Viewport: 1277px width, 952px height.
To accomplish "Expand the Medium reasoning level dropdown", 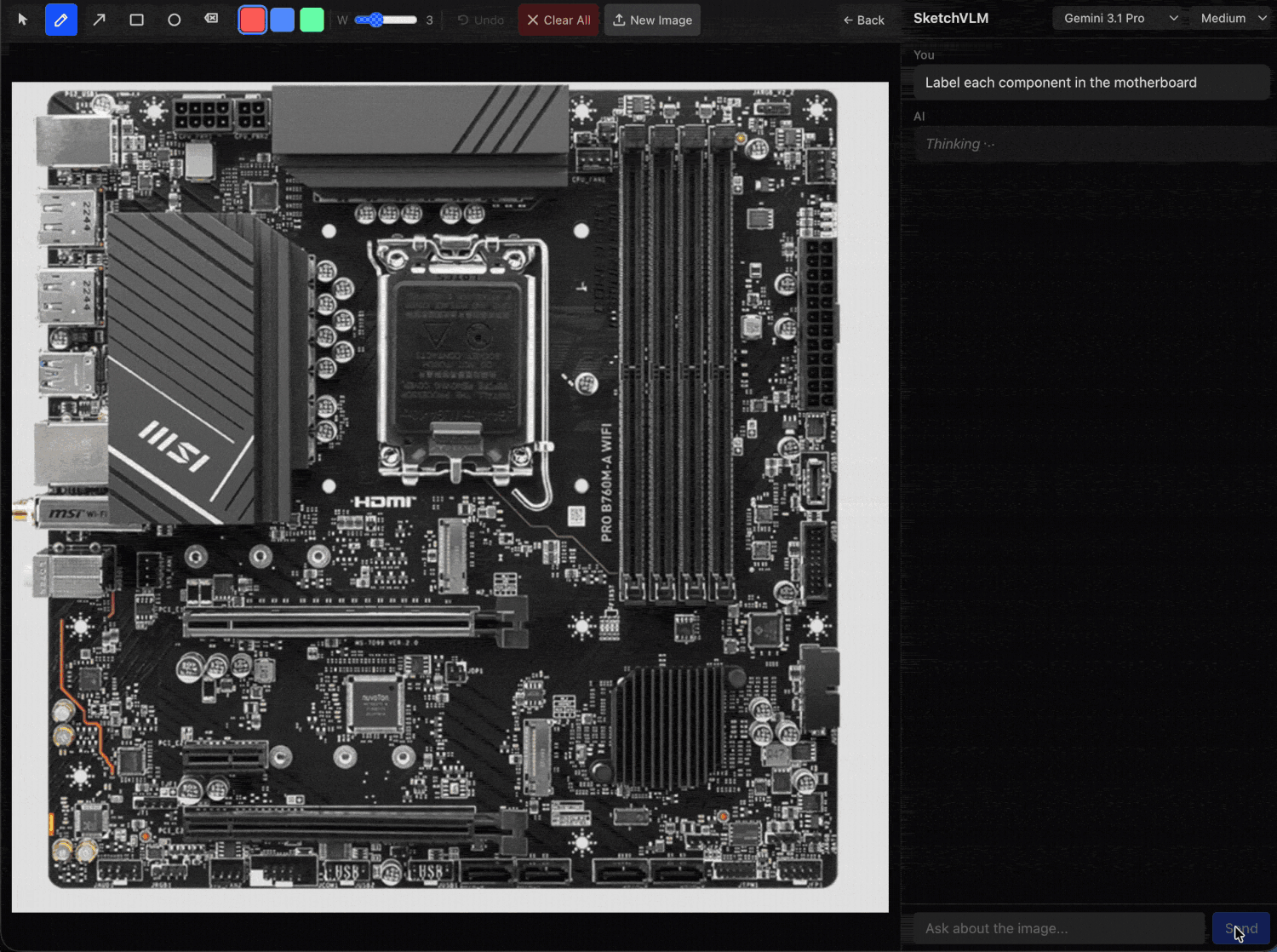I will pos(1229,17).
